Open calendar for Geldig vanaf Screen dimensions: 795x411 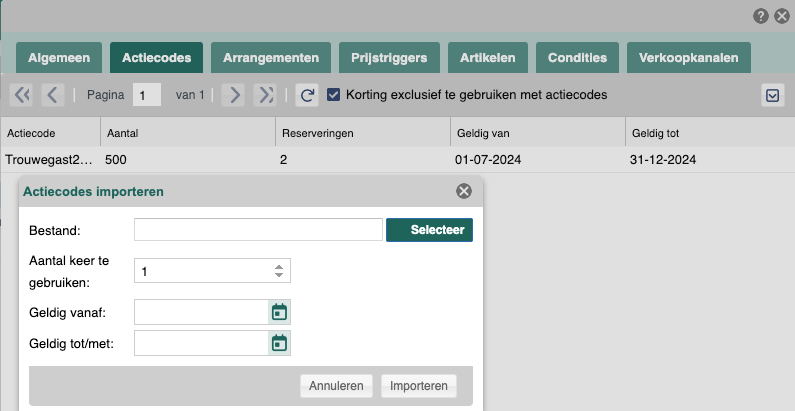tap(279, 312)
